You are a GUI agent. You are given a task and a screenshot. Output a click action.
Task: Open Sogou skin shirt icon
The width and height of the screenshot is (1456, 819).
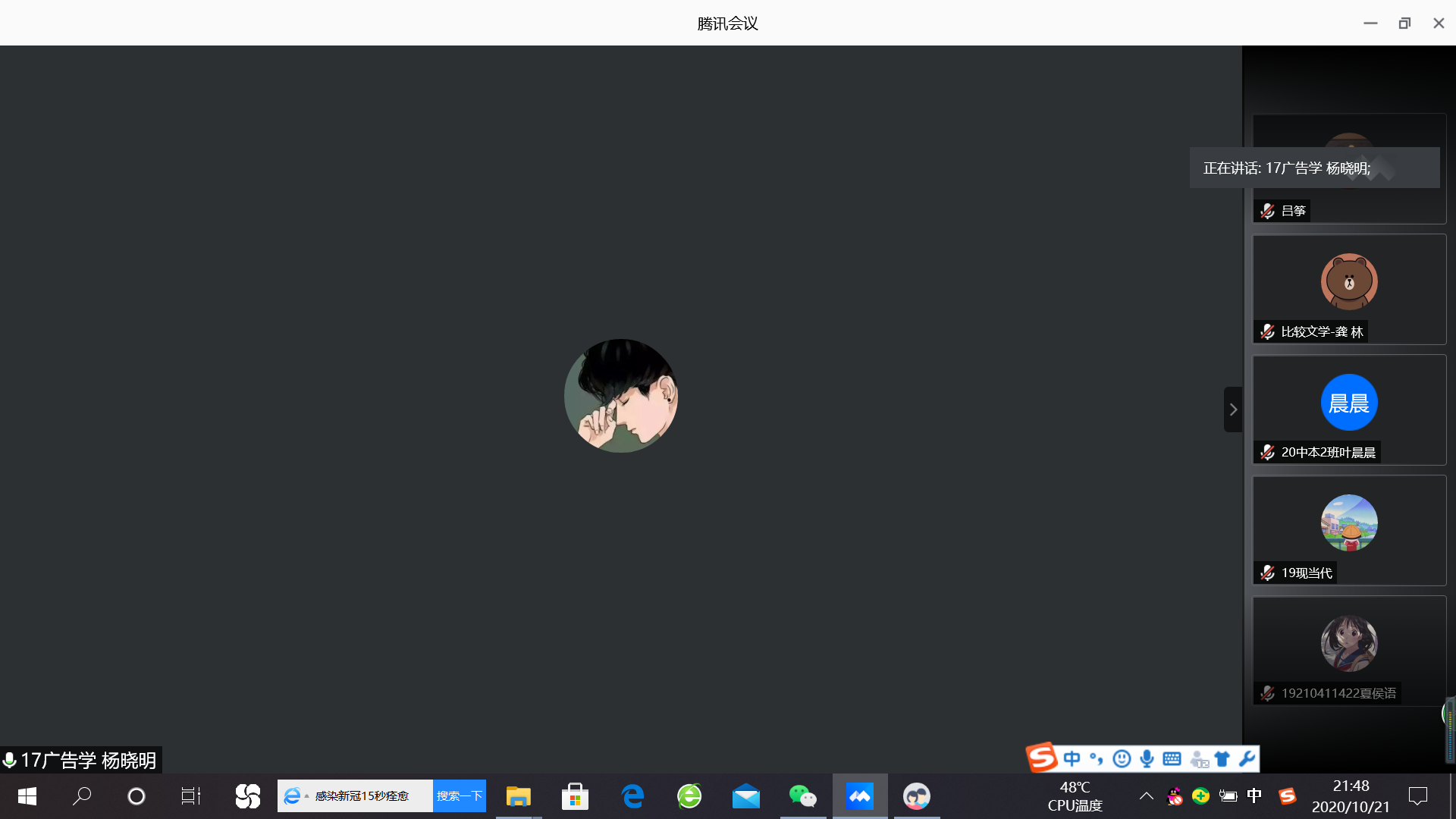(x=1222, y=758)
